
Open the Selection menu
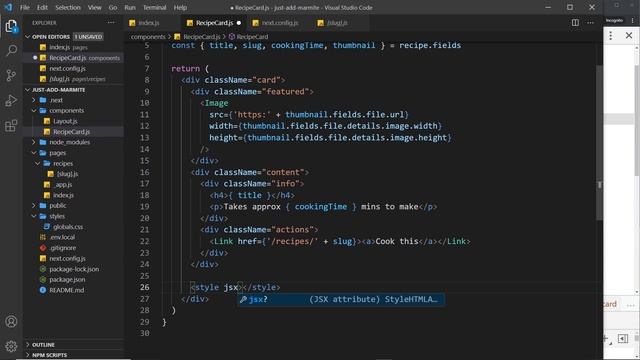point(68,7)
